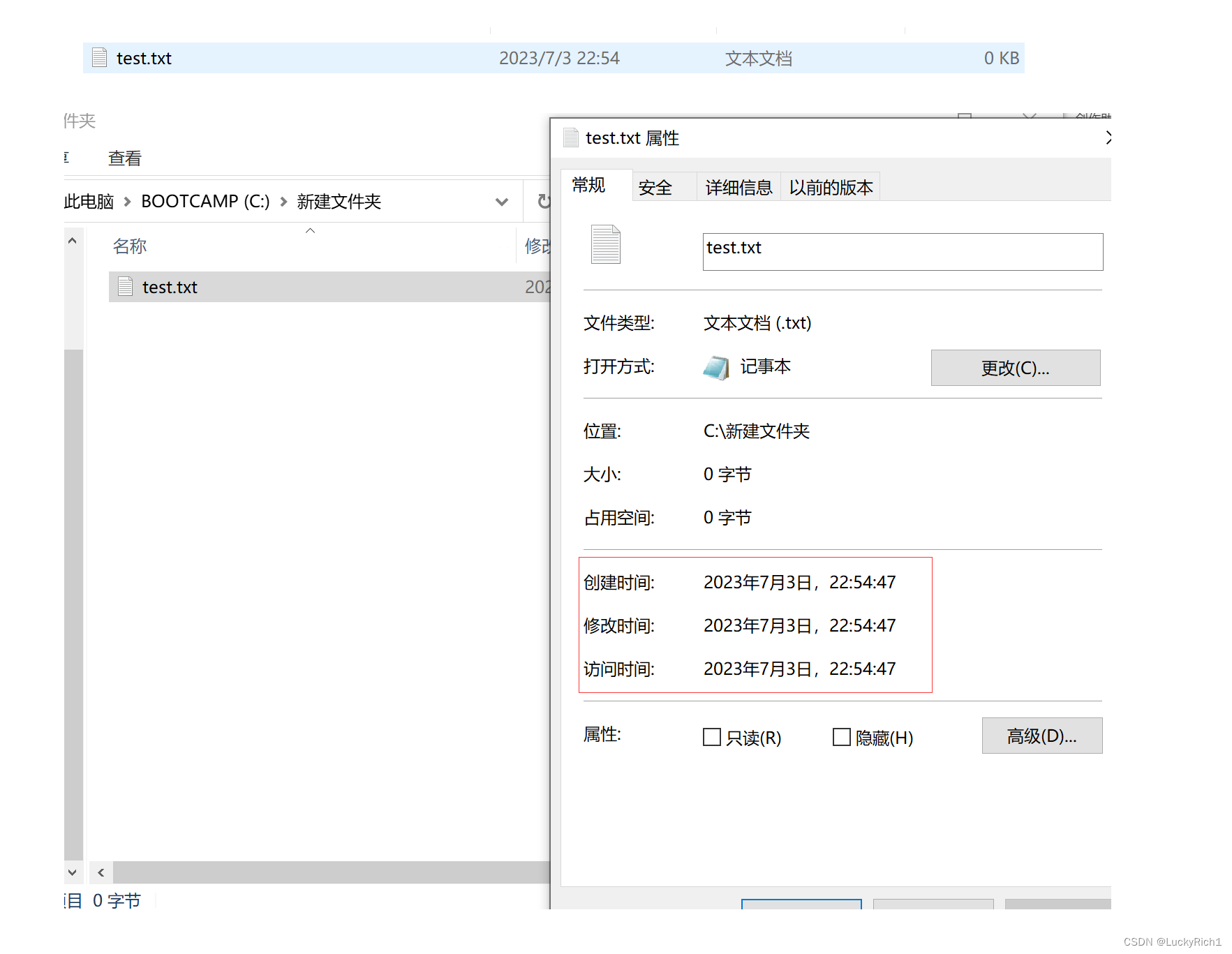Click the left arrow of the horizontal scrollbar
Image resolution: width=1232 pixels, height=954 pixels.
[x=101, y=872]
